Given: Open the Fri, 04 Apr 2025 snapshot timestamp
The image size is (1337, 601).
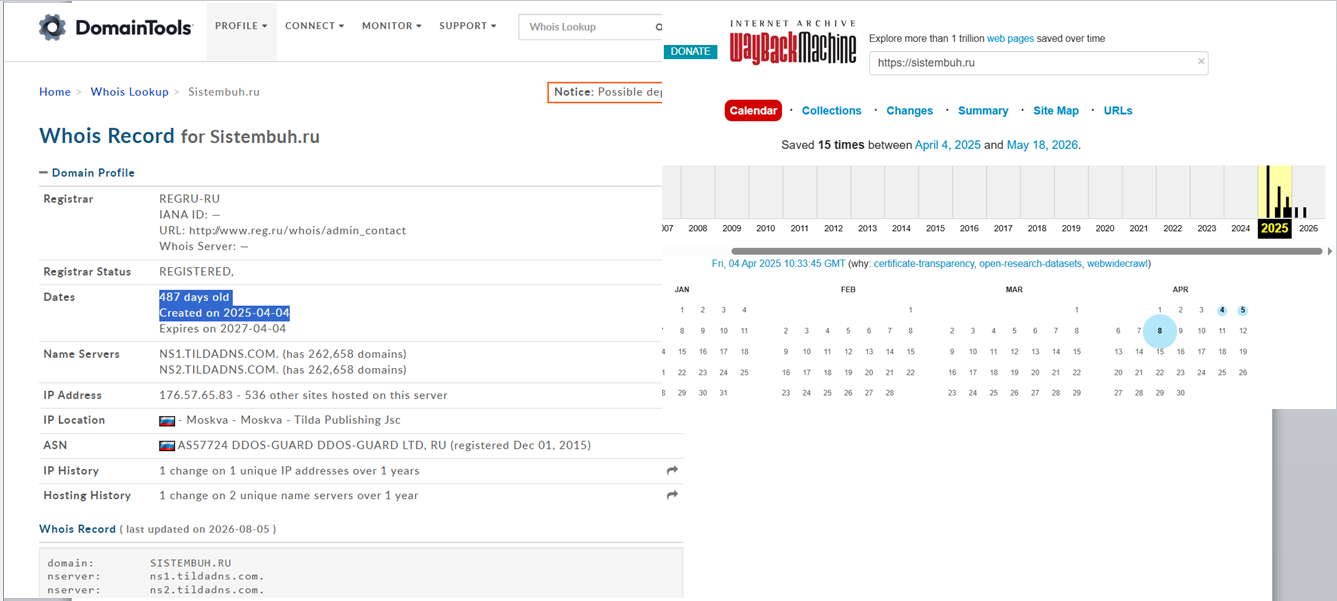Looking at the screenshot, I should 778,264.
